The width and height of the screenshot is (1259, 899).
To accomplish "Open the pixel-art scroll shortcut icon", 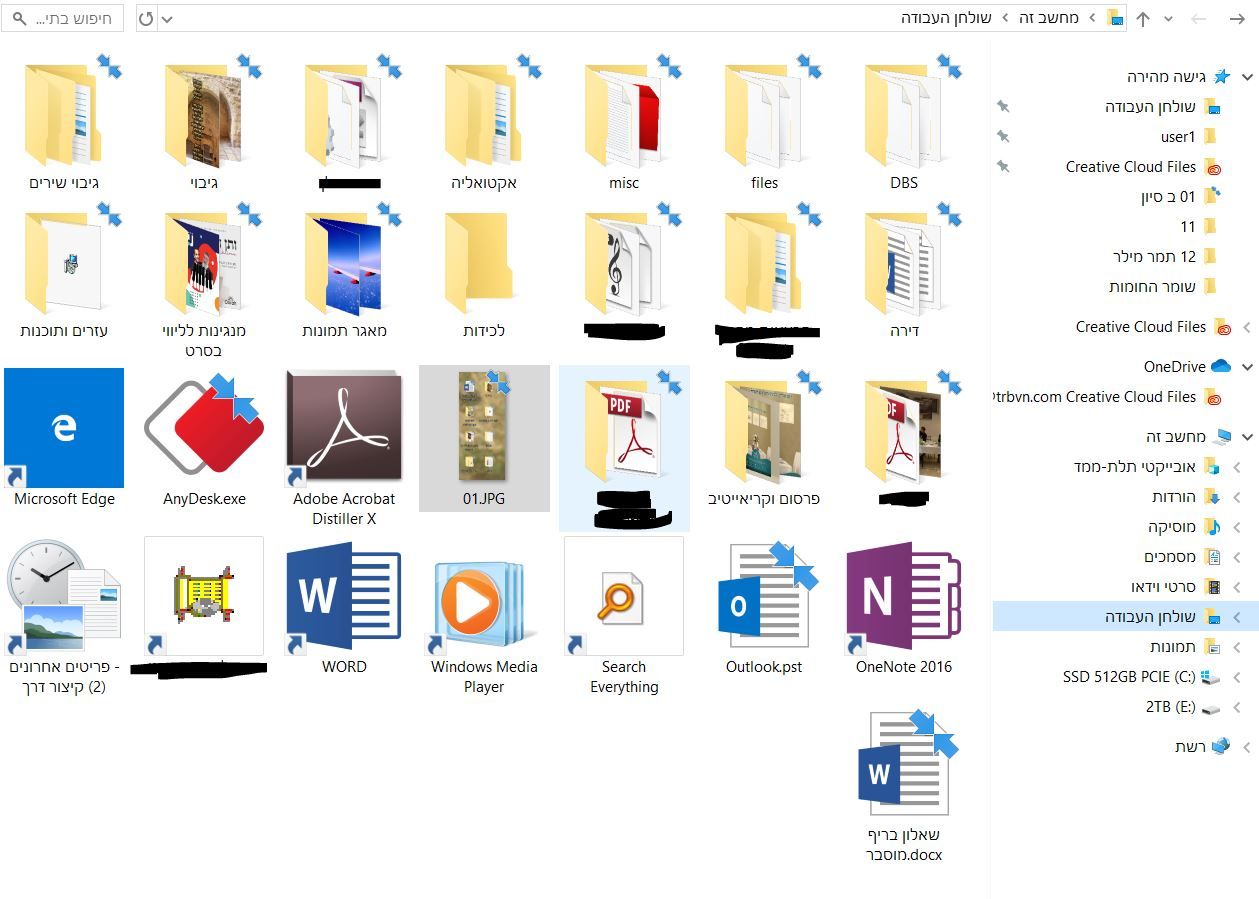I will click(x=204, y=596).
